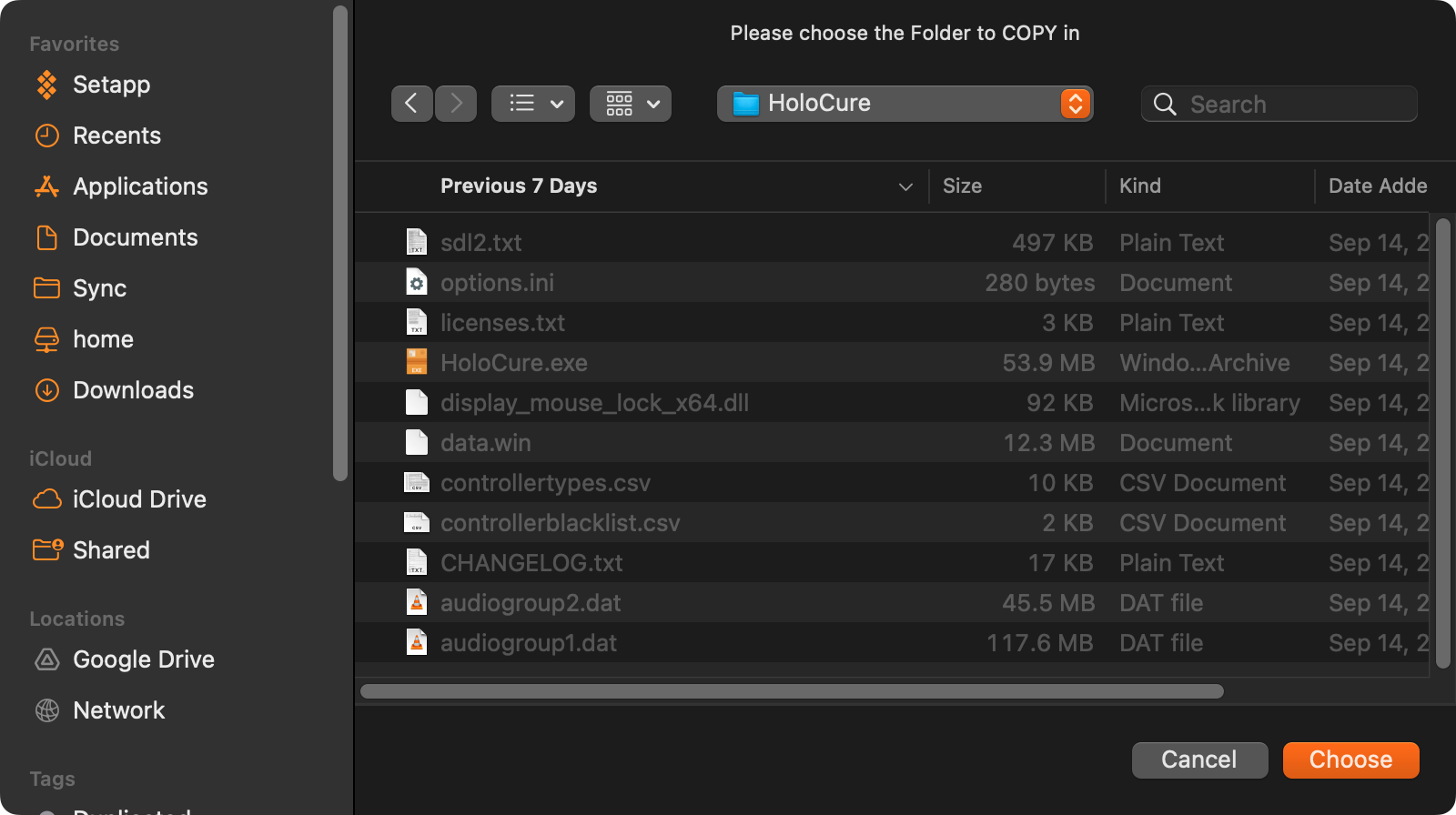
Task: Select the controllerblacklist.csv file name
Action: [x=561, y=523]
